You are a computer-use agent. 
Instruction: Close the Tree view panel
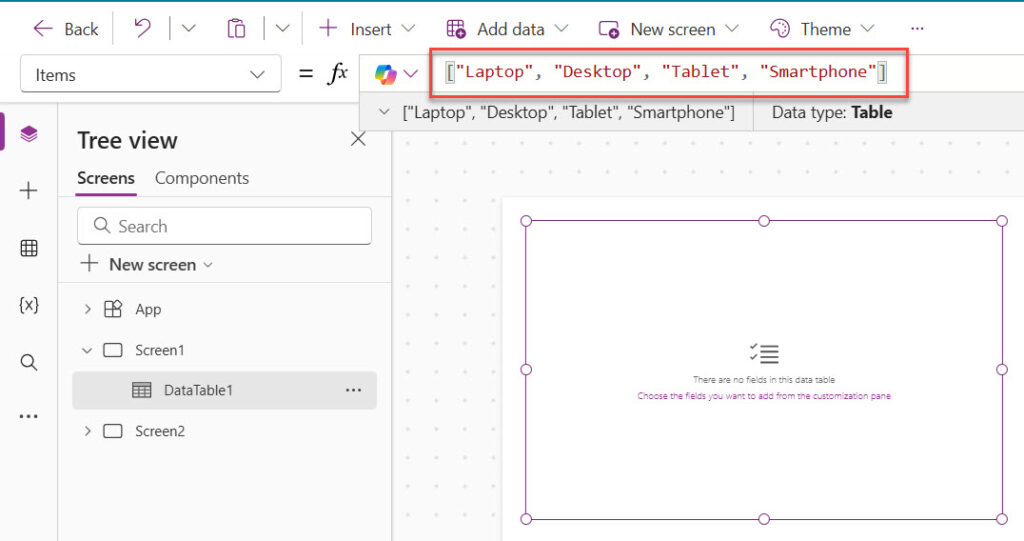pyautogui.click(x=358, y=140)
